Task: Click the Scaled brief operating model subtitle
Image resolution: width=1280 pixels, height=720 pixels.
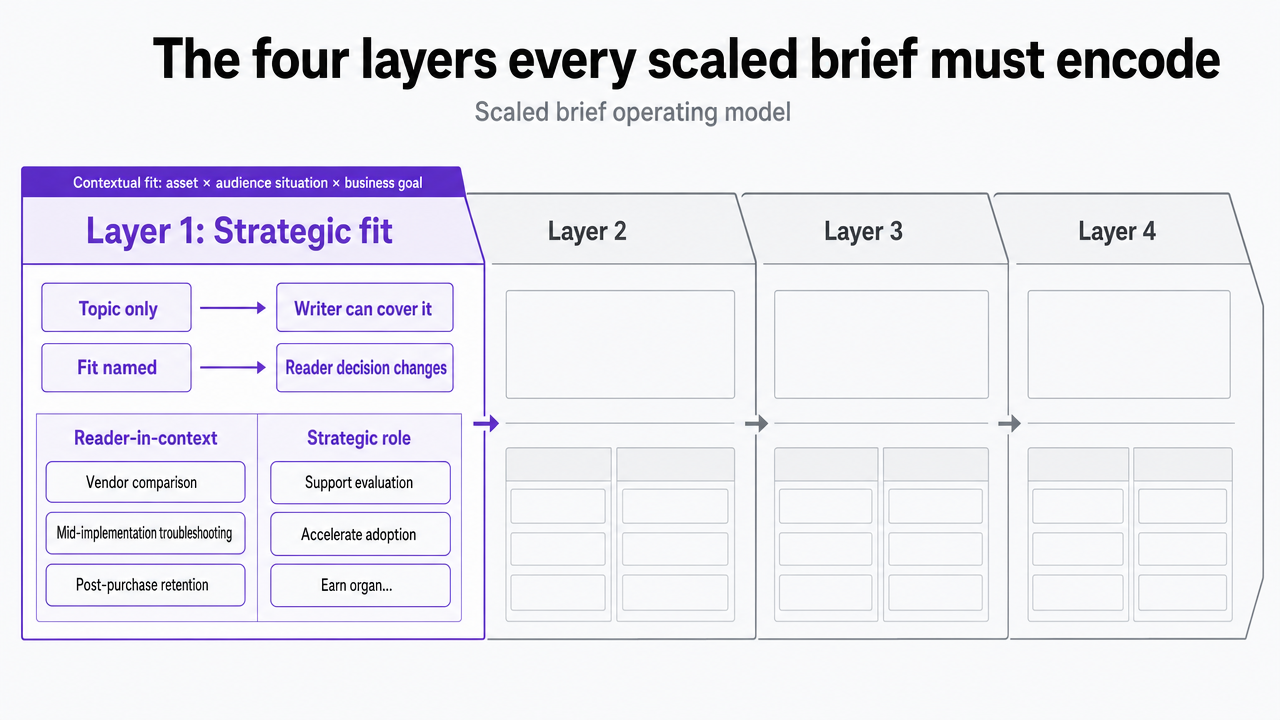Action: point(632,111)
